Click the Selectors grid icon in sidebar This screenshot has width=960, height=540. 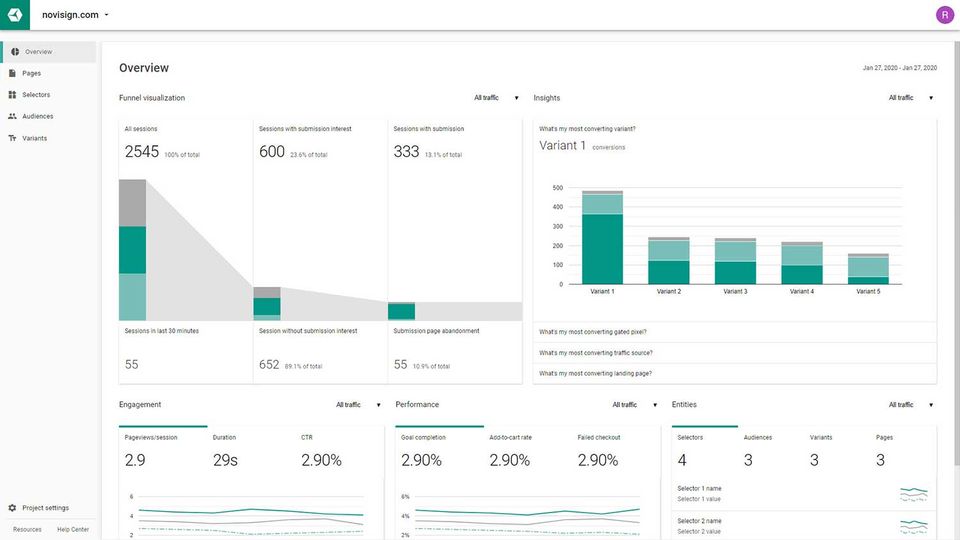click(x=12, y=95)
